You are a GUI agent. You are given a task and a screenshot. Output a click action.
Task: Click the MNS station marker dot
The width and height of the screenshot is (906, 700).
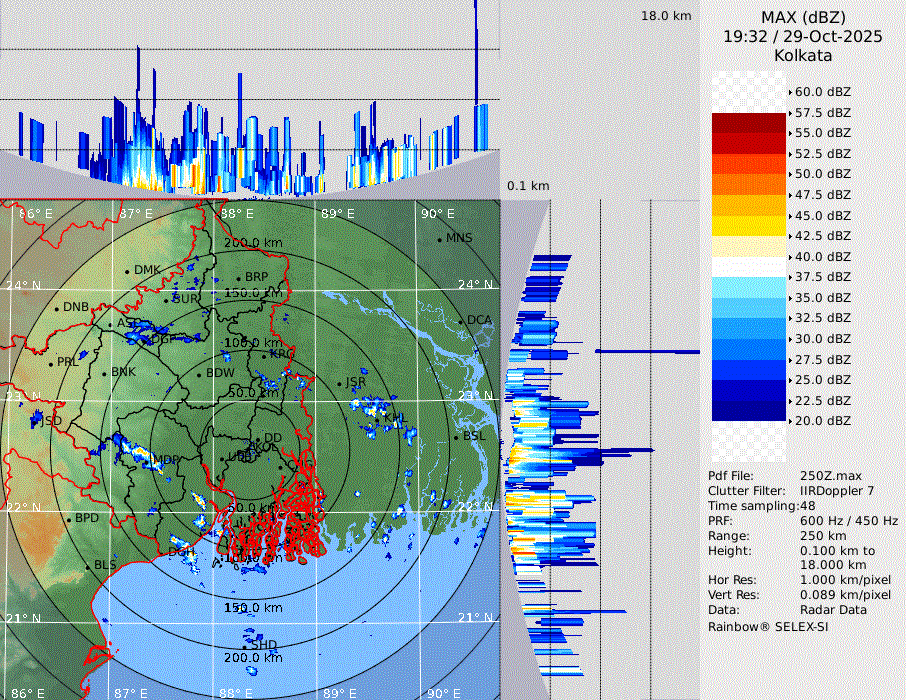(439, 239)
